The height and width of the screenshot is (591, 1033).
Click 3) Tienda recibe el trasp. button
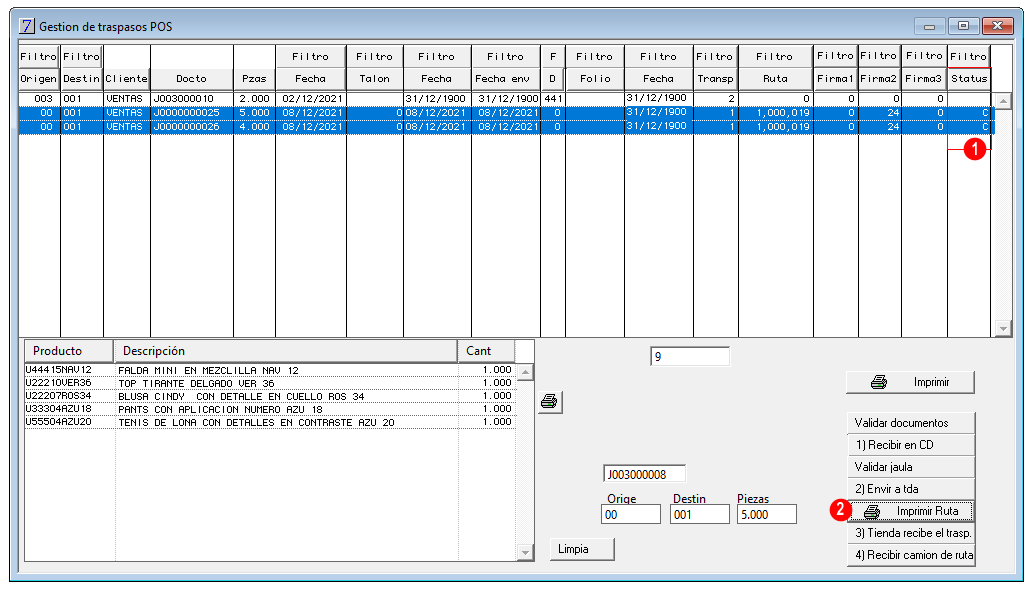click(910, 533)
